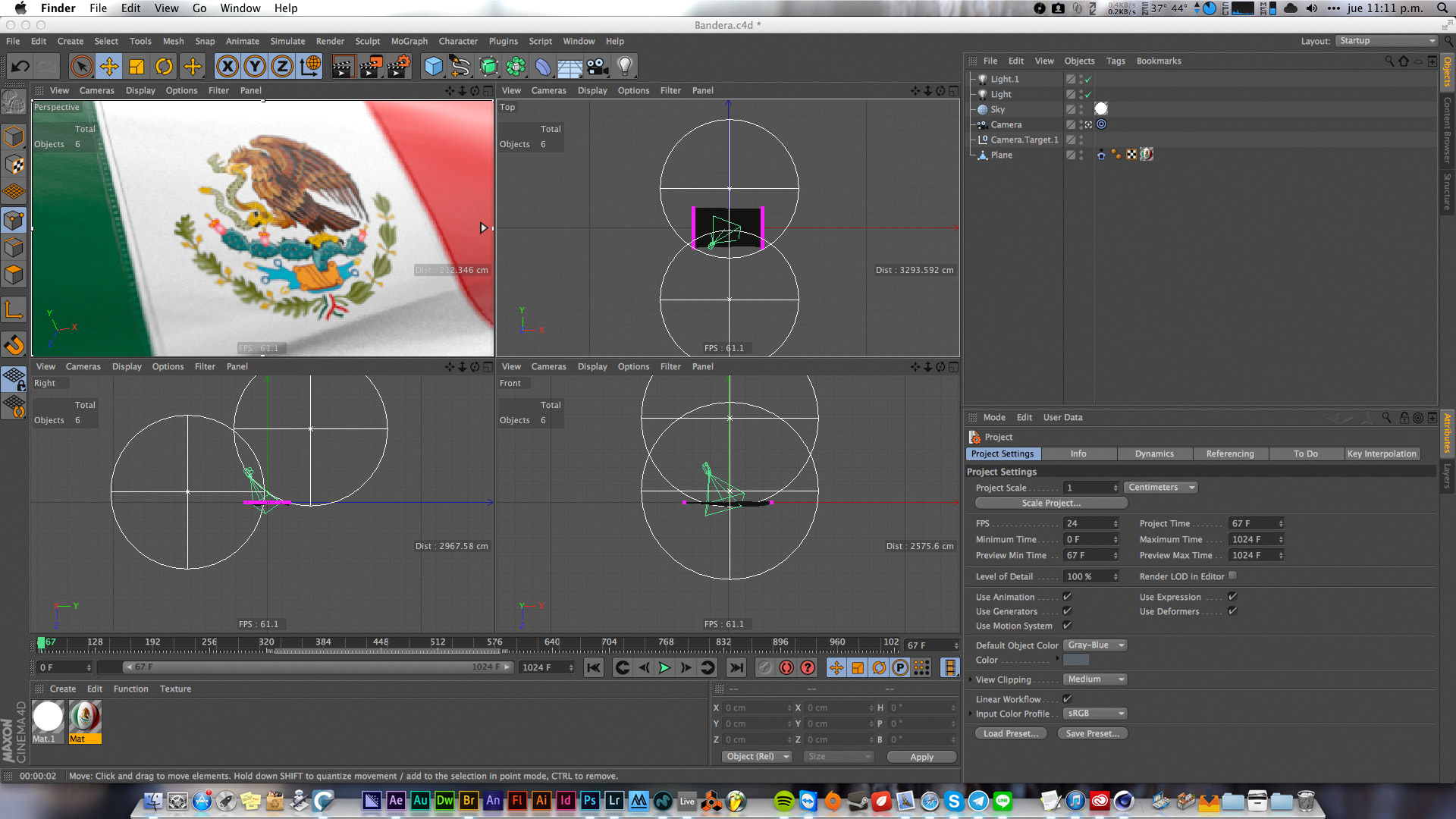Open the Layout Startup dropdown
Image resolution: width=1456 pixels, height=819 pixels.
pos(1386,41)
